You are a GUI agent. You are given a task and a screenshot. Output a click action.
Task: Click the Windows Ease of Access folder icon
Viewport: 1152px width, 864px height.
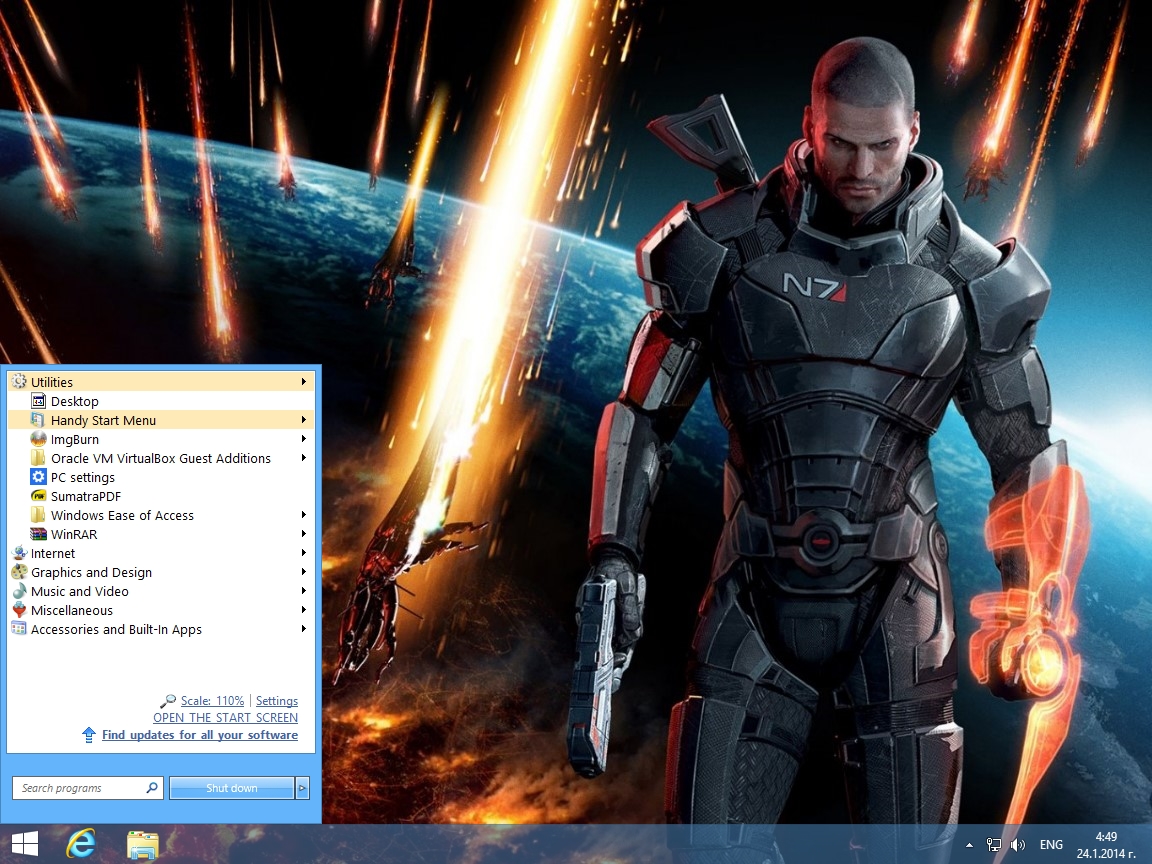[x=38, y=515]
